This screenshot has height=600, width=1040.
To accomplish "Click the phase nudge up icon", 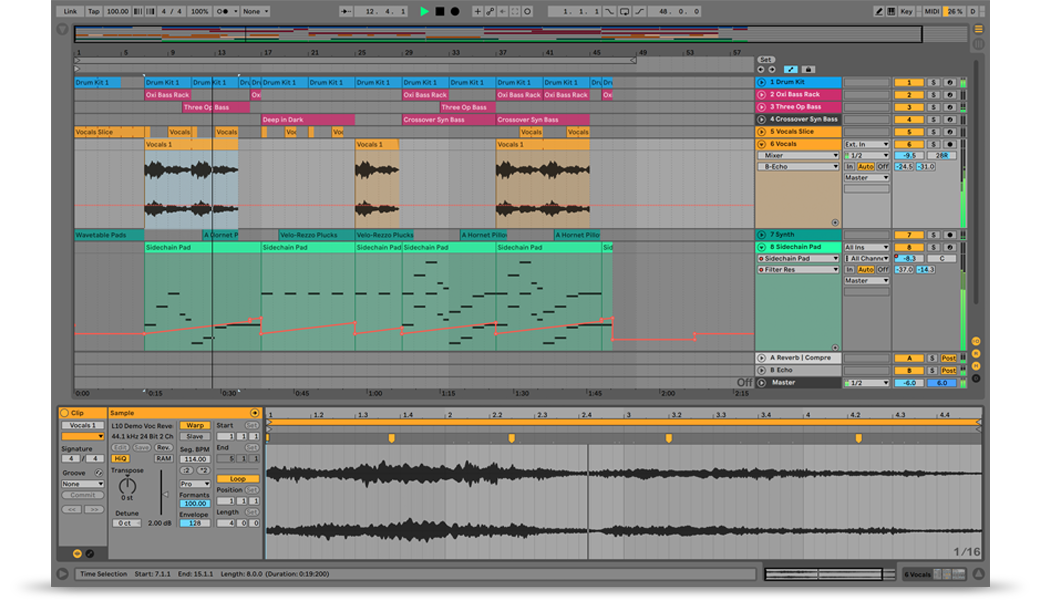I will click(150, 11).
